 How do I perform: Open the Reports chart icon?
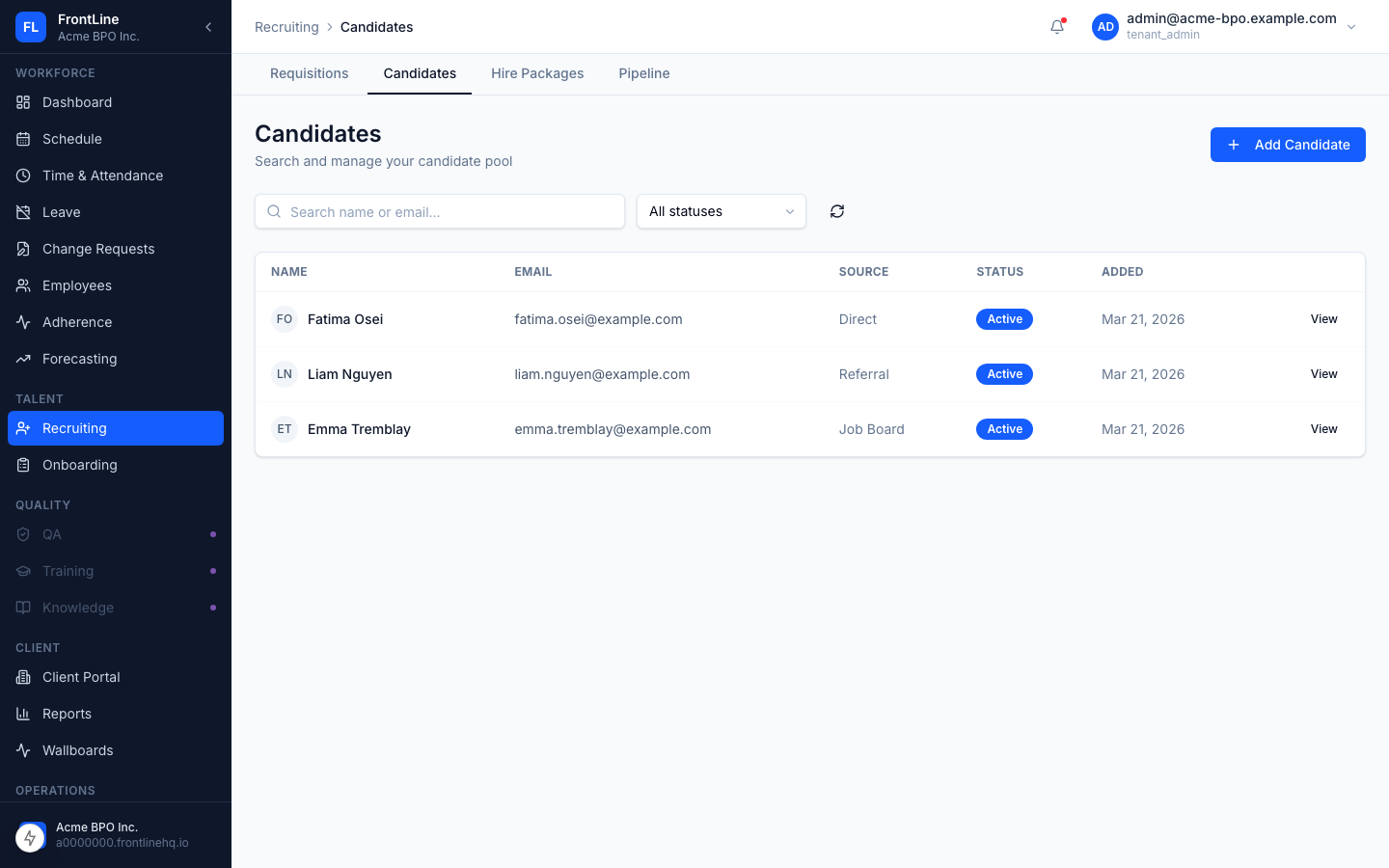tap(23, 714)
